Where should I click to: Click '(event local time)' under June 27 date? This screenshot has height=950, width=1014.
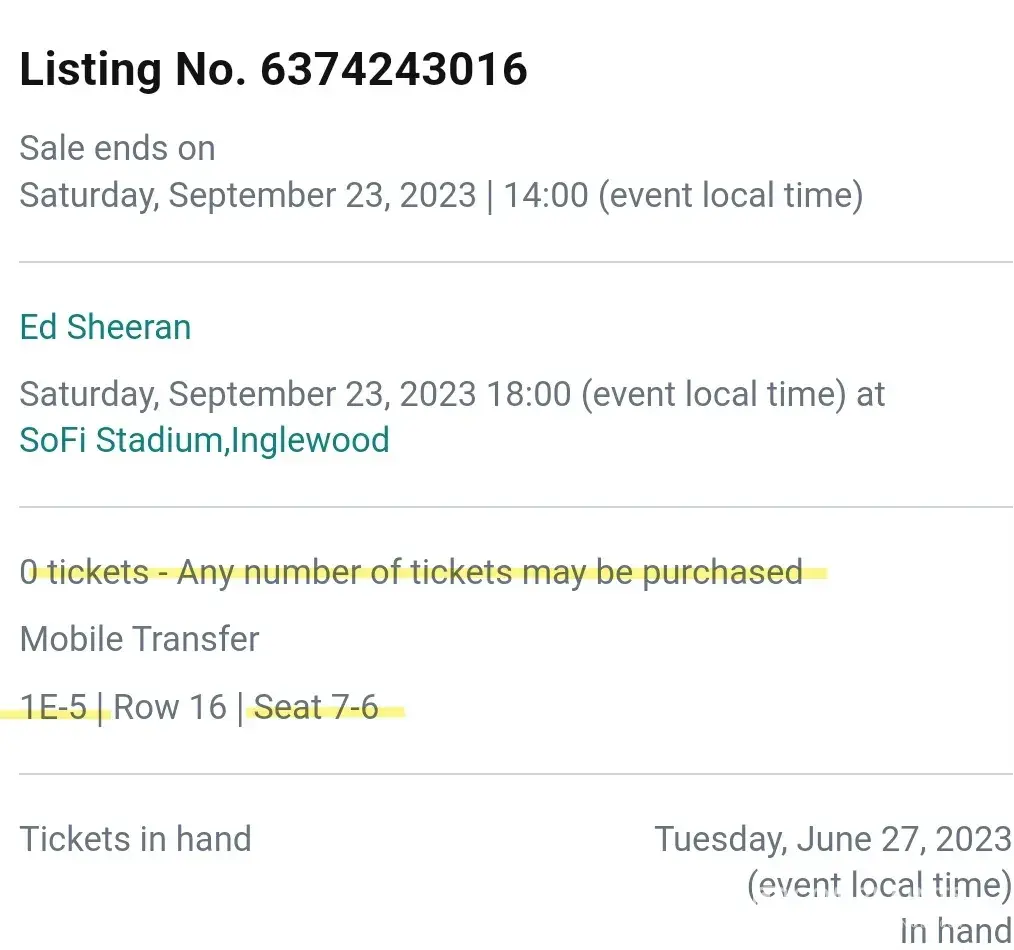tap(879, 885)
